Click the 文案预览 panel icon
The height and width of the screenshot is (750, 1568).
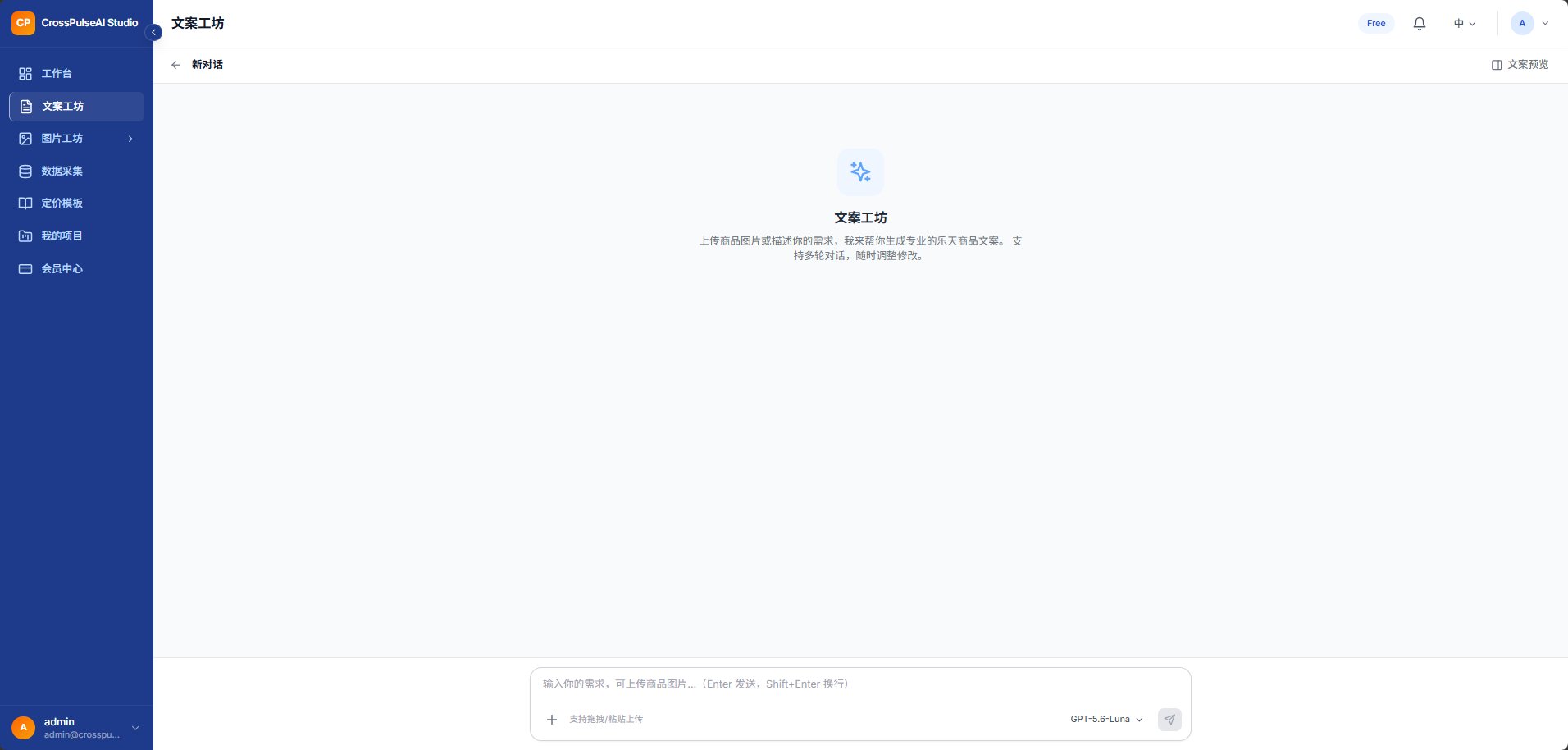pyautogui.click(x=1497, y=65)
